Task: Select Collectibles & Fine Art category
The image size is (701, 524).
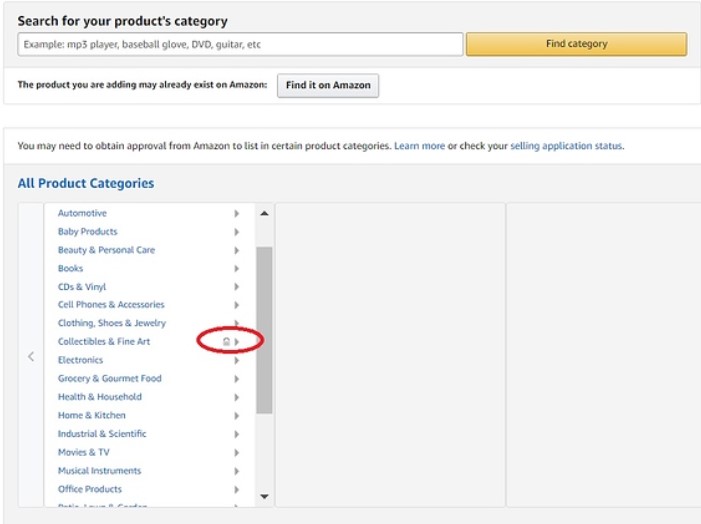Action: pos(104,342)
